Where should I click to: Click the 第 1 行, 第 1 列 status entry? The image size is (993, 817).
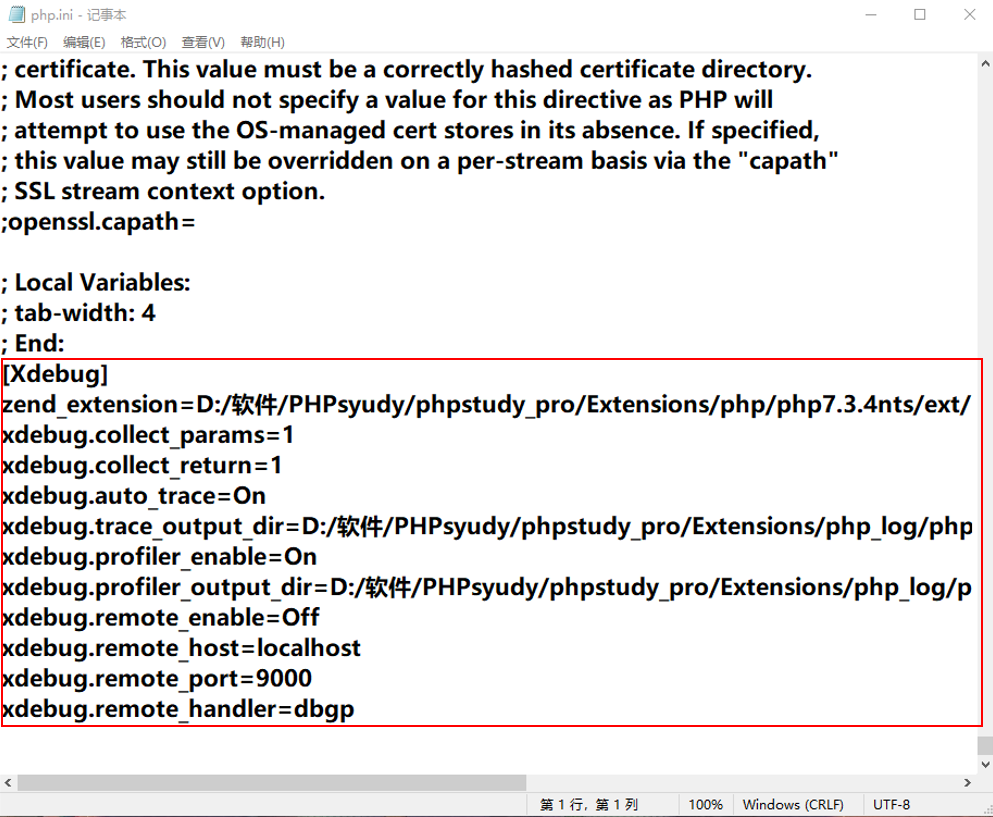coord(588,804)
